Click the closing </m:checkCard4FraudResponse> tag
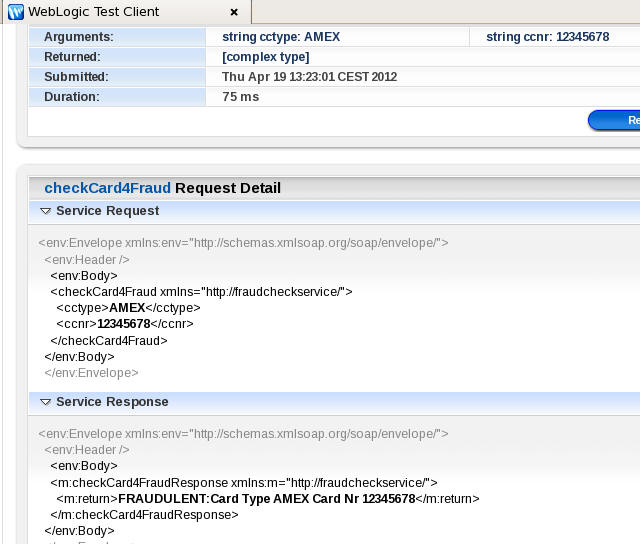Viewport: 640px width, 544px height. tap(144, 515)
